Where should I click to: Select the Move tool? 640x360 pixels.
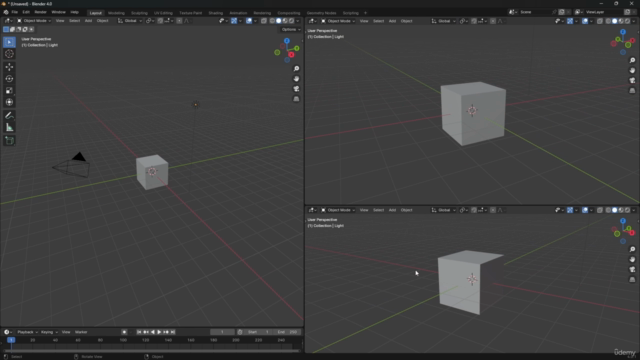pyautogui.click(x=9, y=67)
